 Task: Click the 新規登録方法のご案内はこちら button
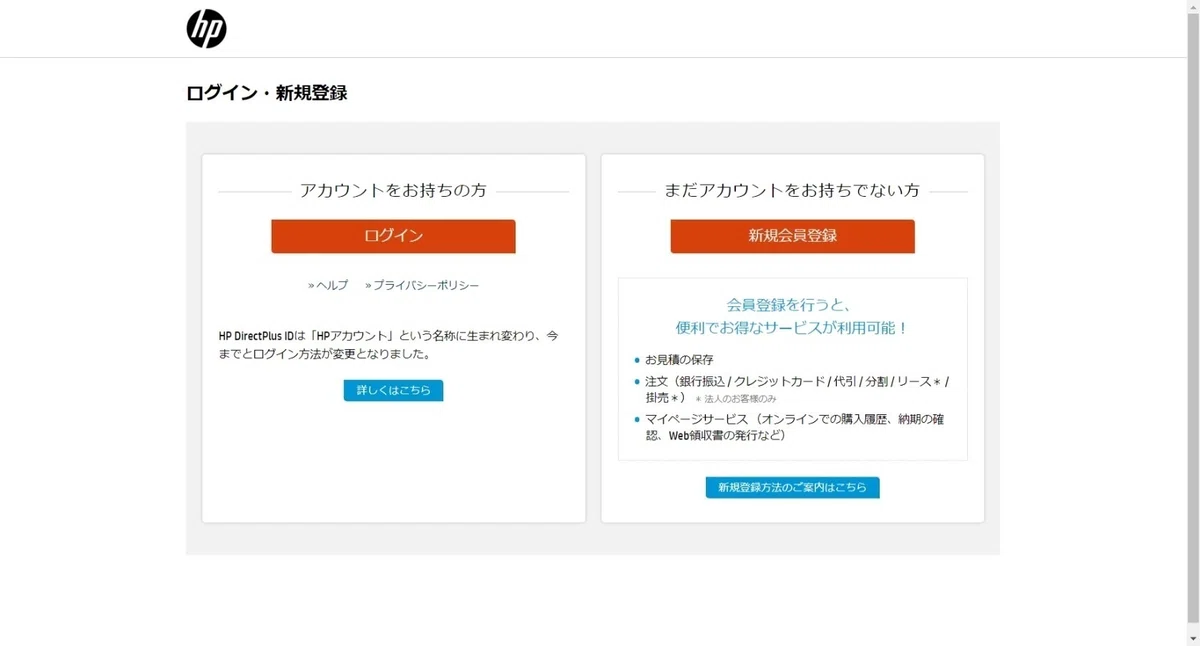tap(792, 487)
